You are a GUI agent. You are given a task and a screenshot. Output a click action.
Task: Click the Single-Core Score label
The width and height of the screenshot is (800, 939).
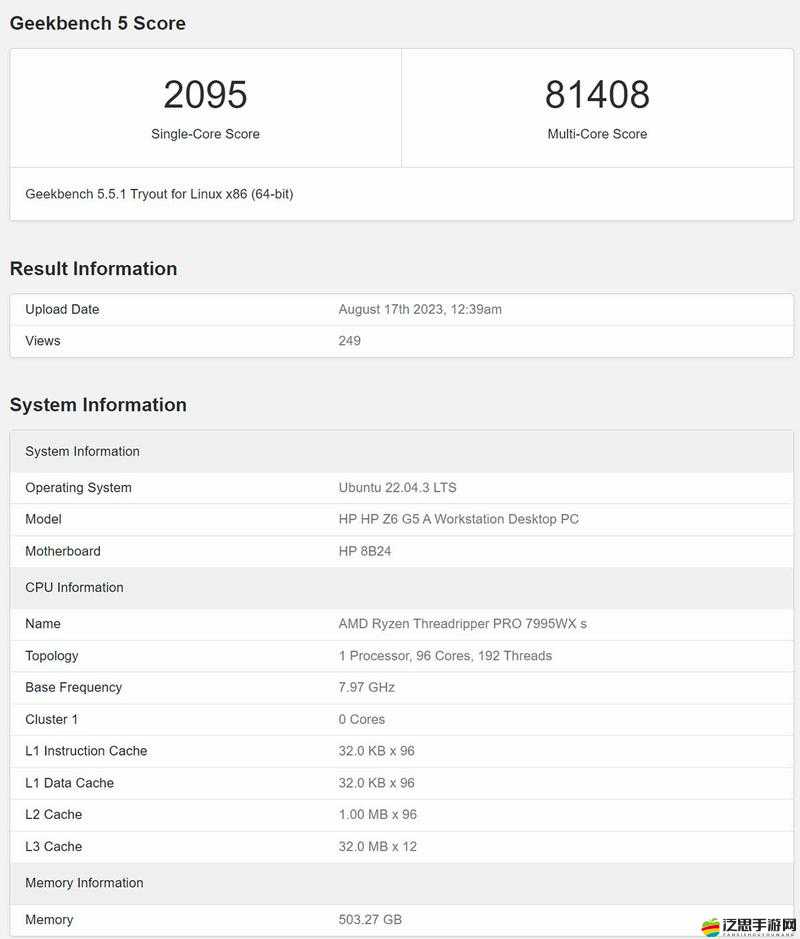(205, 134)
